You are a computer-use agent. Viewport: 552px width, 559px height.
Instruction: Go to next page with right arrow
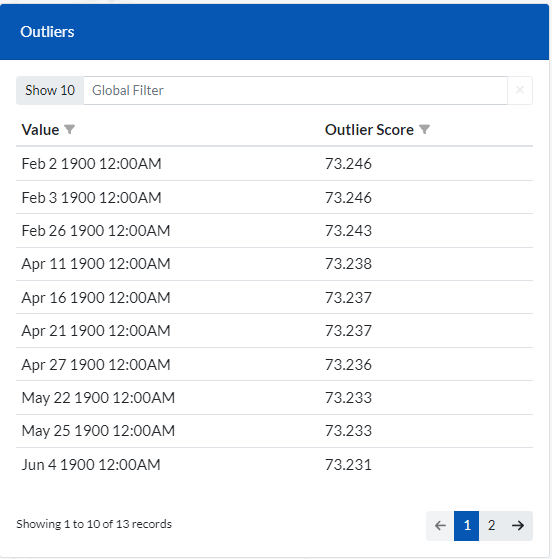(518, 525)
